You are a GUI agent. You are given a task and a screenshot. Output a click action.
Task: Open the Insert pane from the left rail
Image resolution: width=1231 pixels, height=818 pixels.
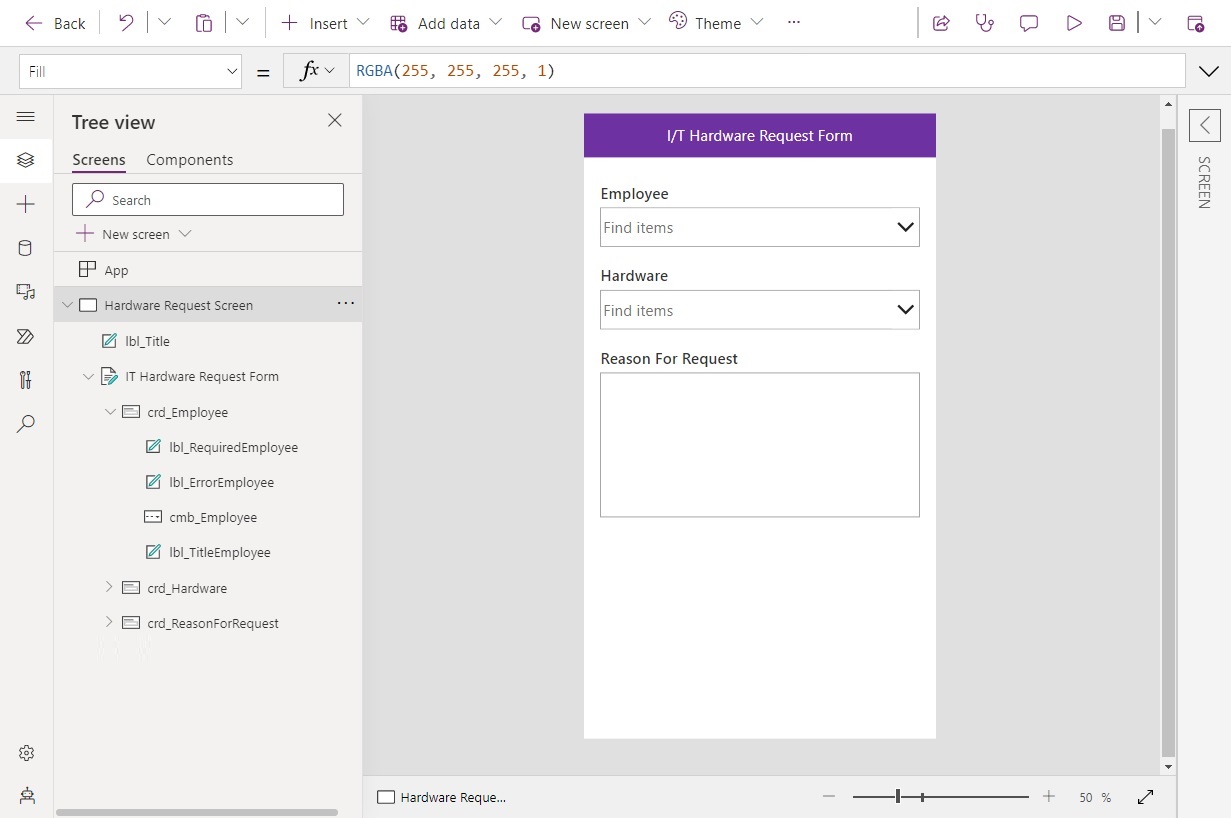pos(26,203)
